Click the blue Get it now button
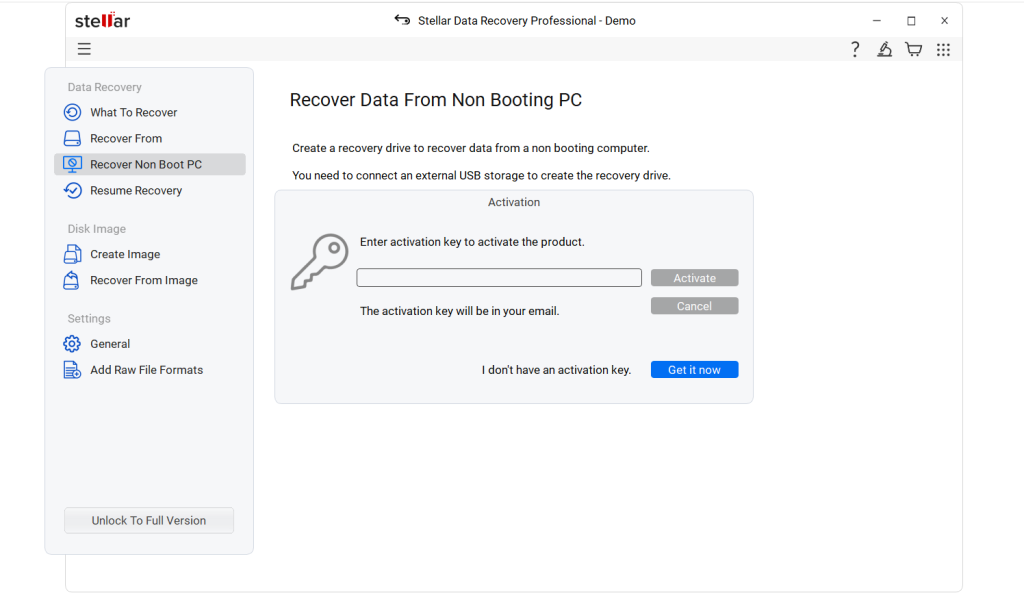Screen dimensions: 1024x604 coord(694,370)
